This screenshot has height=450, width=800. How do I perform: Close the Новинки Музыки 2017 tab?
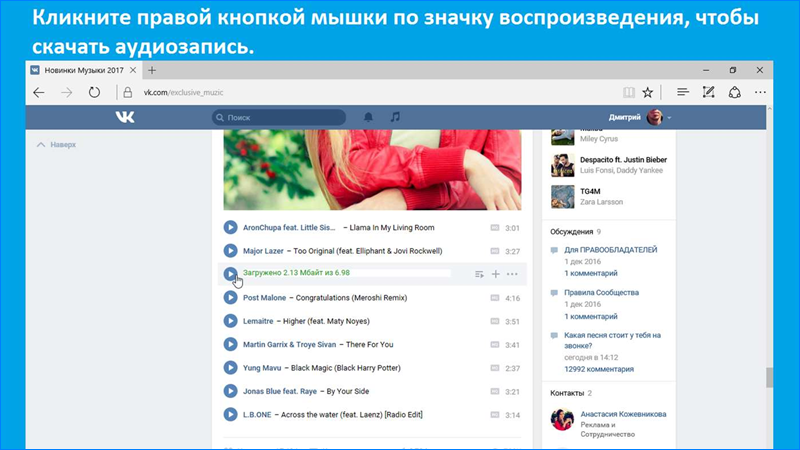(133, 70)
